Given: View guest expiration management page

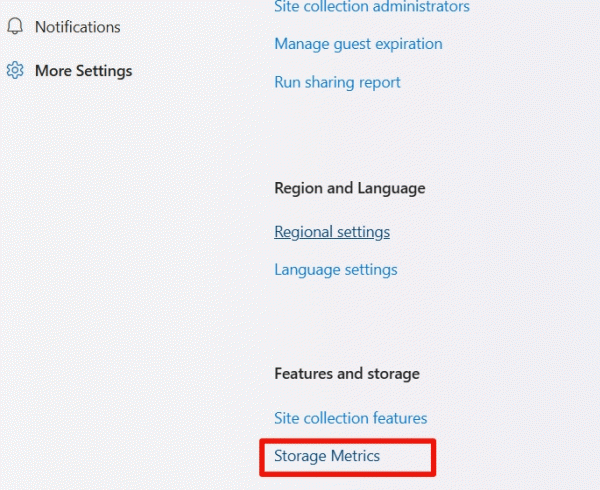Looking at the screenshot, I should tap(358, 44).
